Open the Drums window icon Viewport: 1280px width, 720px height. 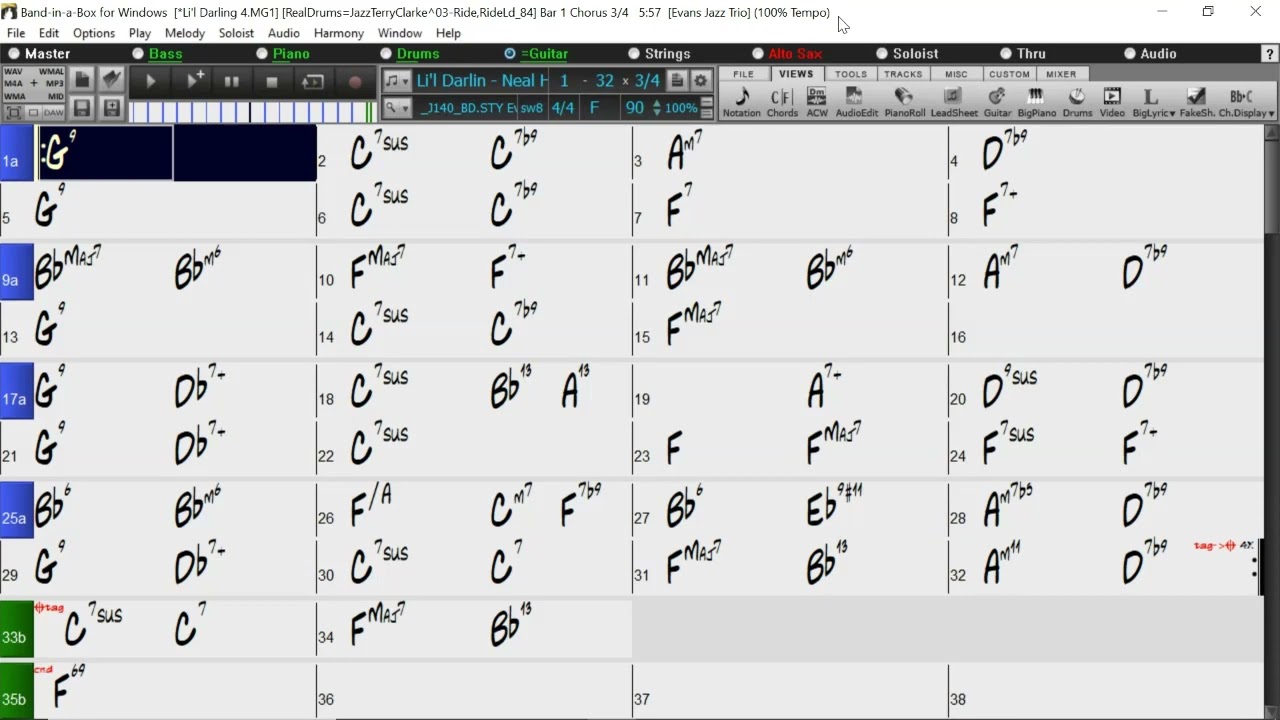(1077, 102)
